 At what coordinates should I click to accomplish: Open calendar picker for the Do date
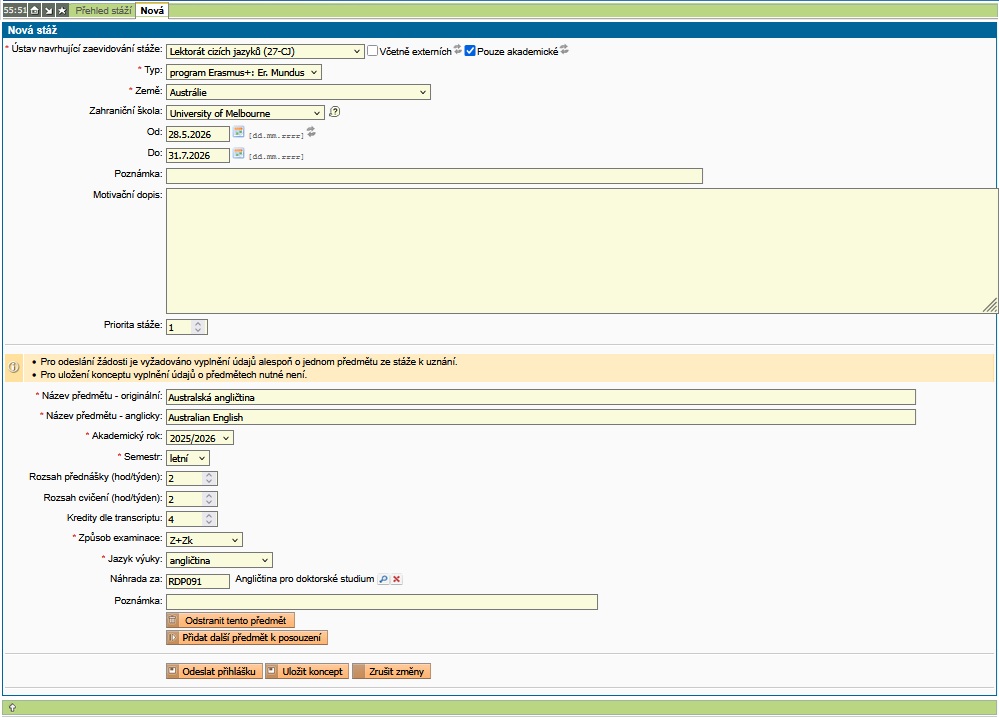tap(239, 154)
